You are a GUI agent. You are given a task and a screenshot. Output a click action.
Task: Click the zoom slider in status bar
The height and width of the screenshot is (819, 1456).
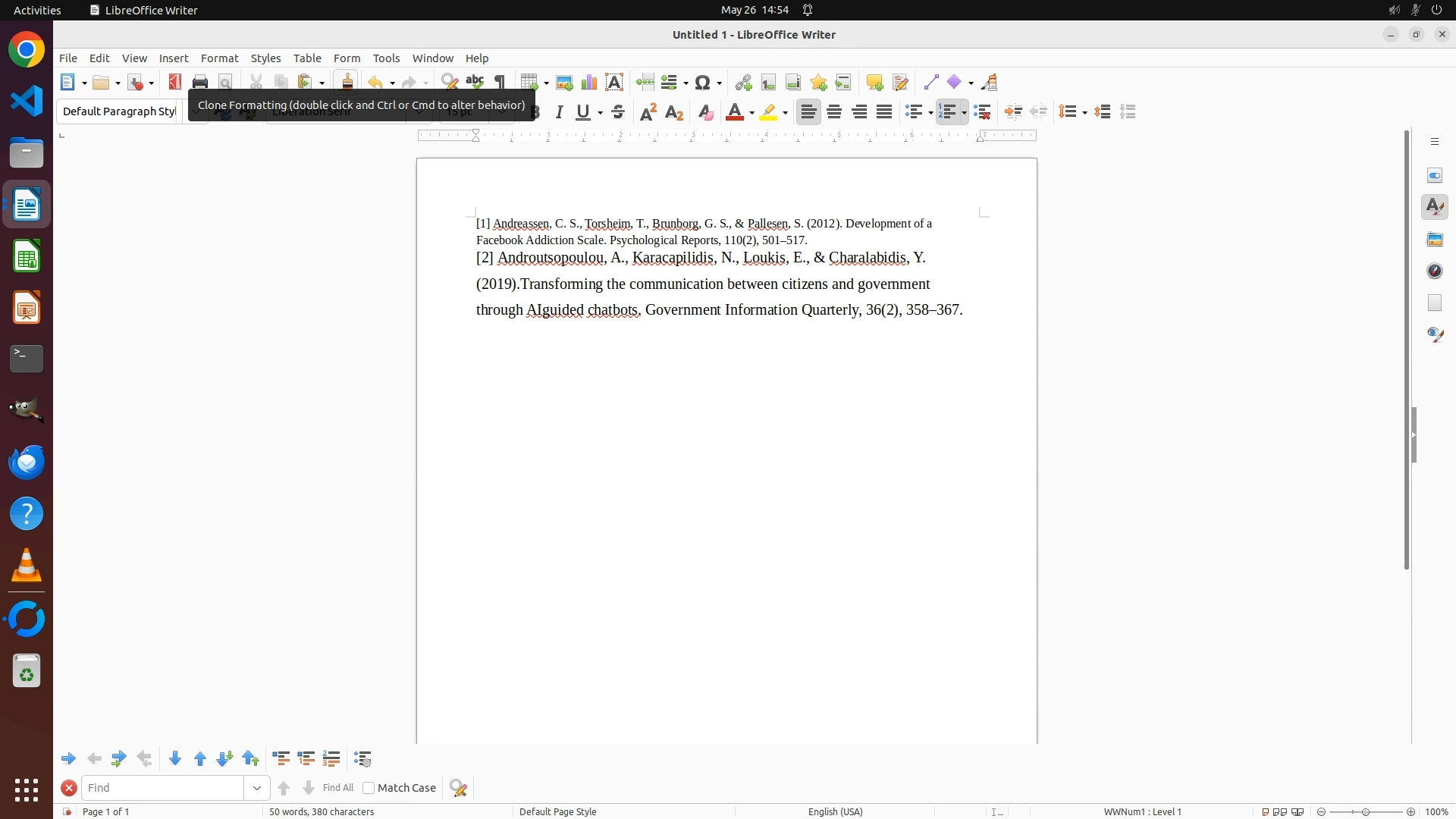coord(1366,811)
